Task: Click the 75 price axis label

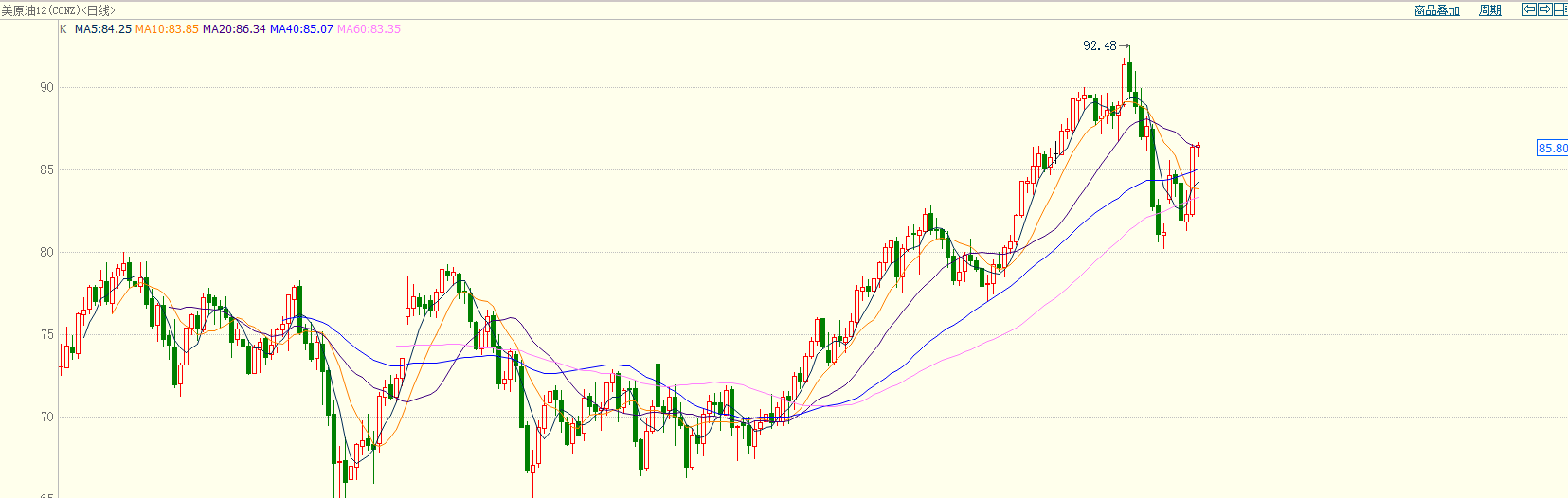Action: coord(46,334)
